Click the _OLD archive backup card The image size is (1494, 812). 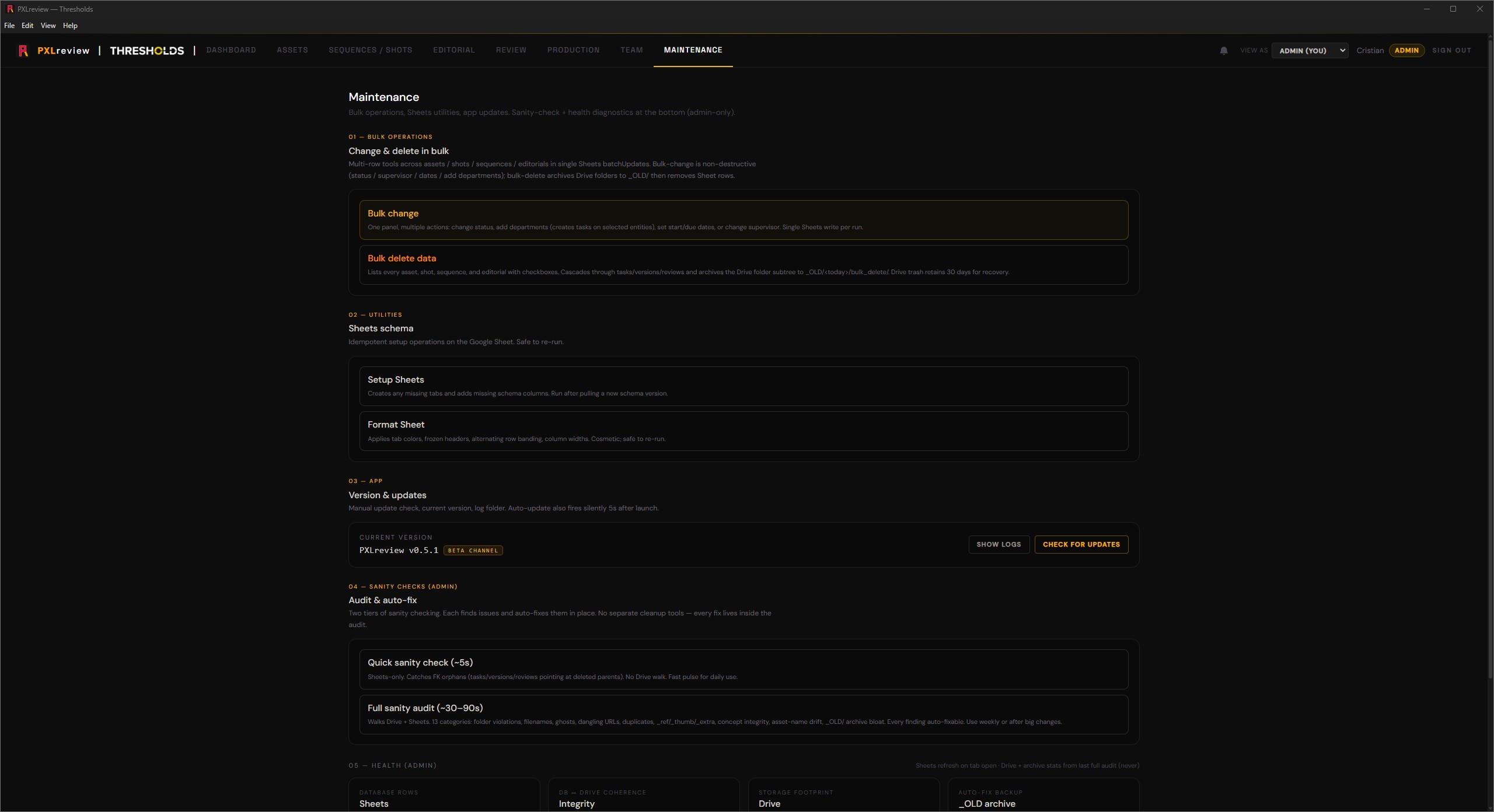tap(1043, 795)
